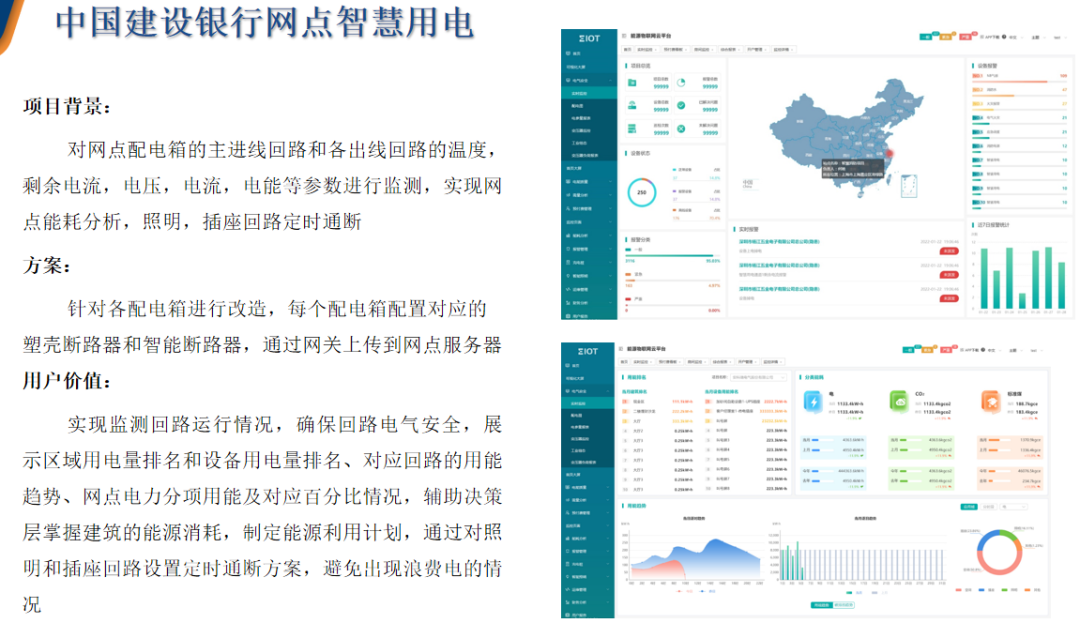Click slide title 中国建设银行网点智慧用电

(x=265, y=22)
